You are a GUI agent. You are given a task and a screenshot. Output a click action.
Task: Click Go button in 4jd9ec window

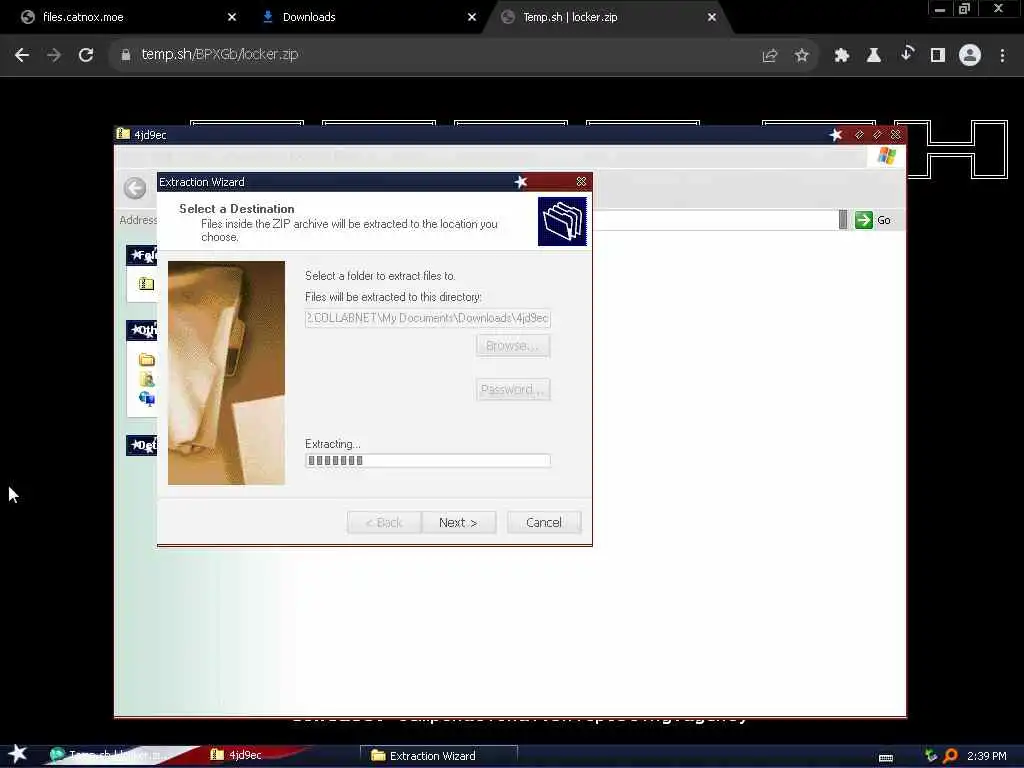pos(873,220)
